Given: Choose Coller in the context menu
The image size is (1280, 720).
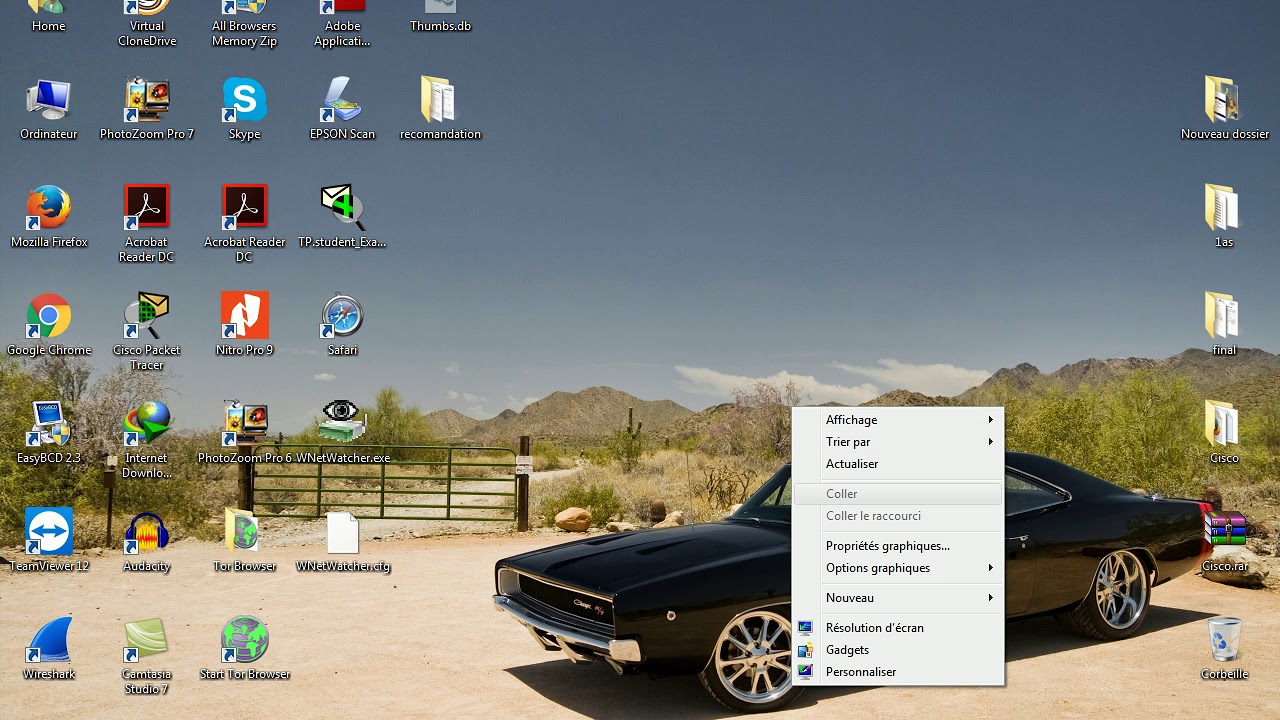Looking at the screenshot, I should point(898,494).
